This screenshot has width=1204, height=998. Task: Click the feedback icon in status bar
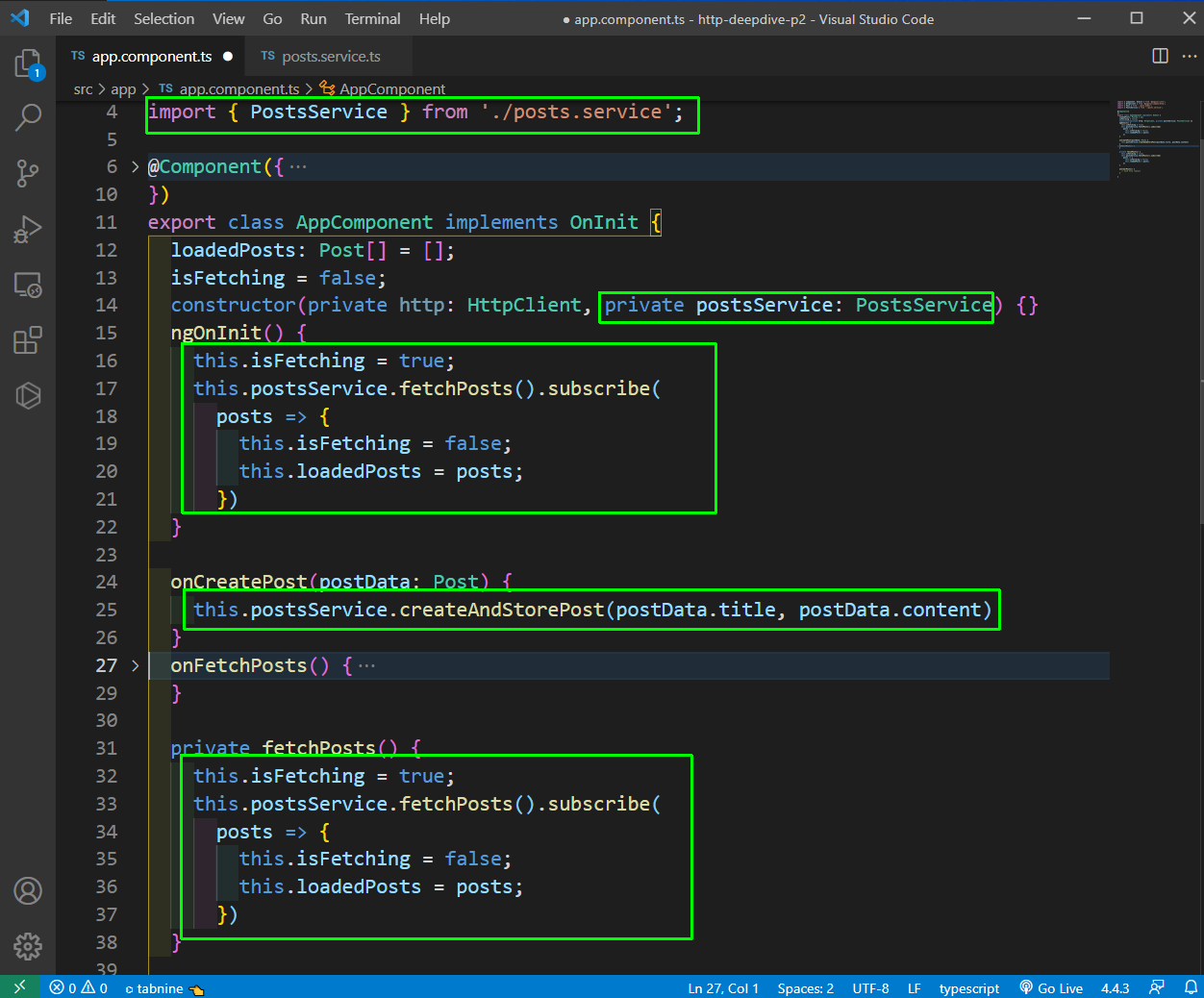pos(1157,987)
